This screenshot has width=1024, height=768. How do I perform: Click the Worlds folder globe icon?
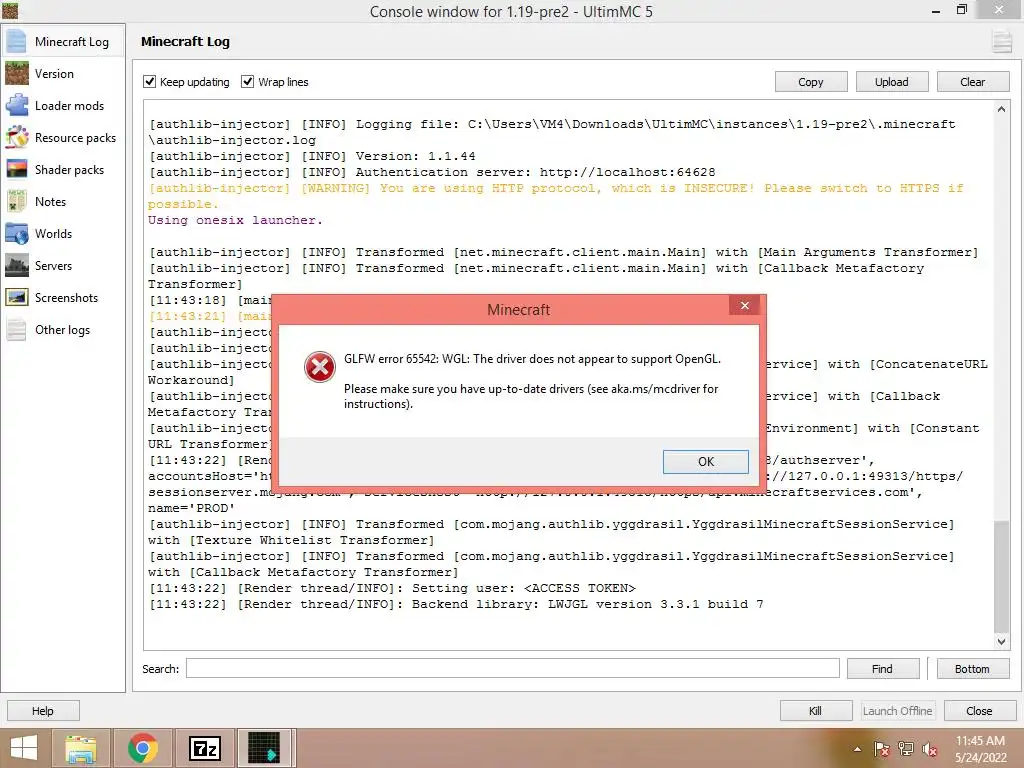[16, 233]
